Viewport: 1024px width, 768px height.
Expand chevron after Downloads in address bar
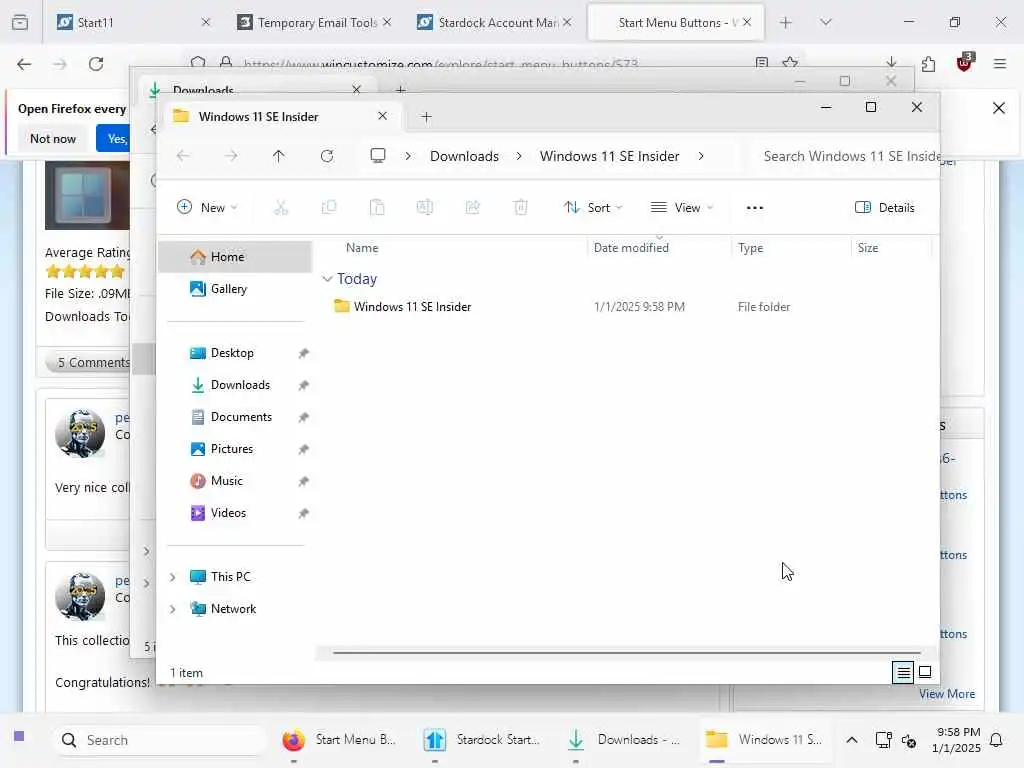click(519, 156)
